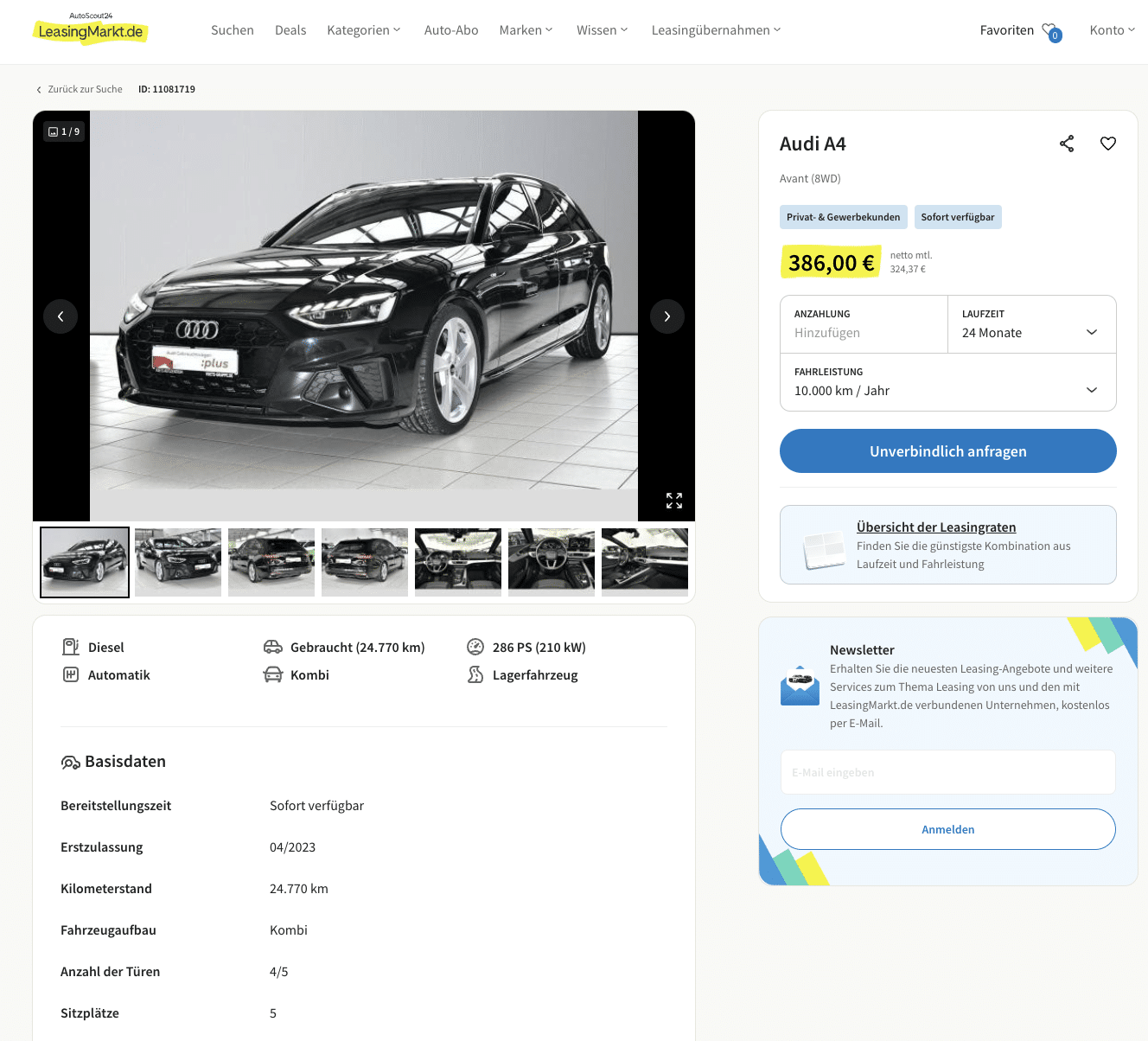Click the Fahrzeugaufbau value Kombi
This screenshot has width=1148, height=1041.
289,930
